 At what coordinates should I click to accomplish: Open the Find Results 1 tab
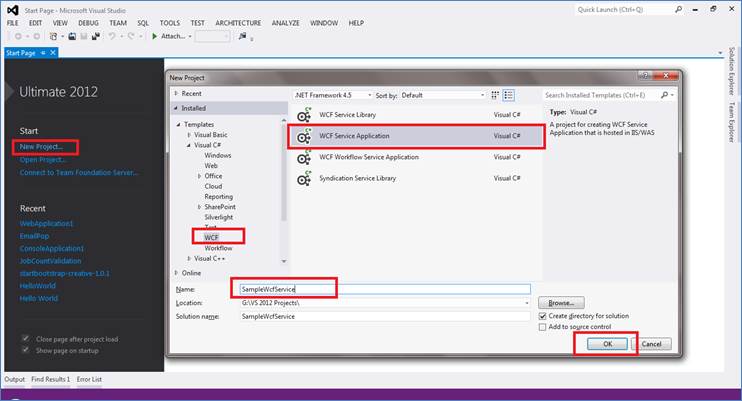point(51,379)
